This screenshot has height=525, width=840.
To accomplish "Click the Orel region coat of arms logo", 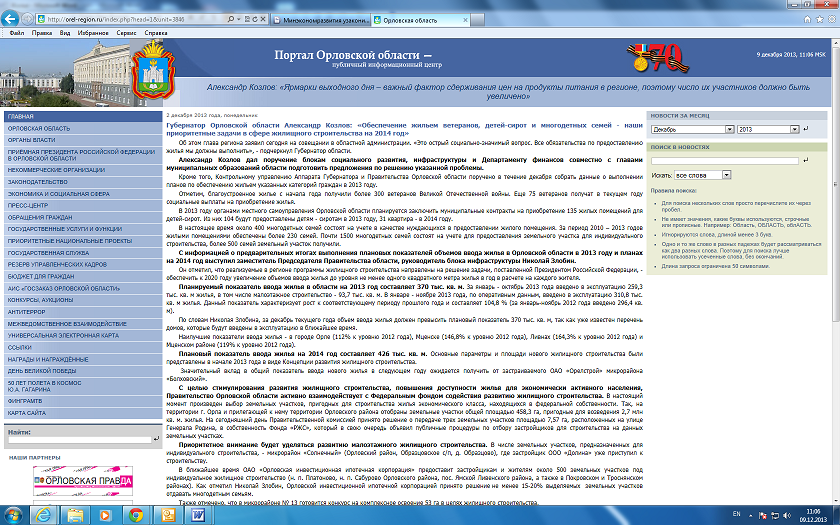I will tap(153, 71).
